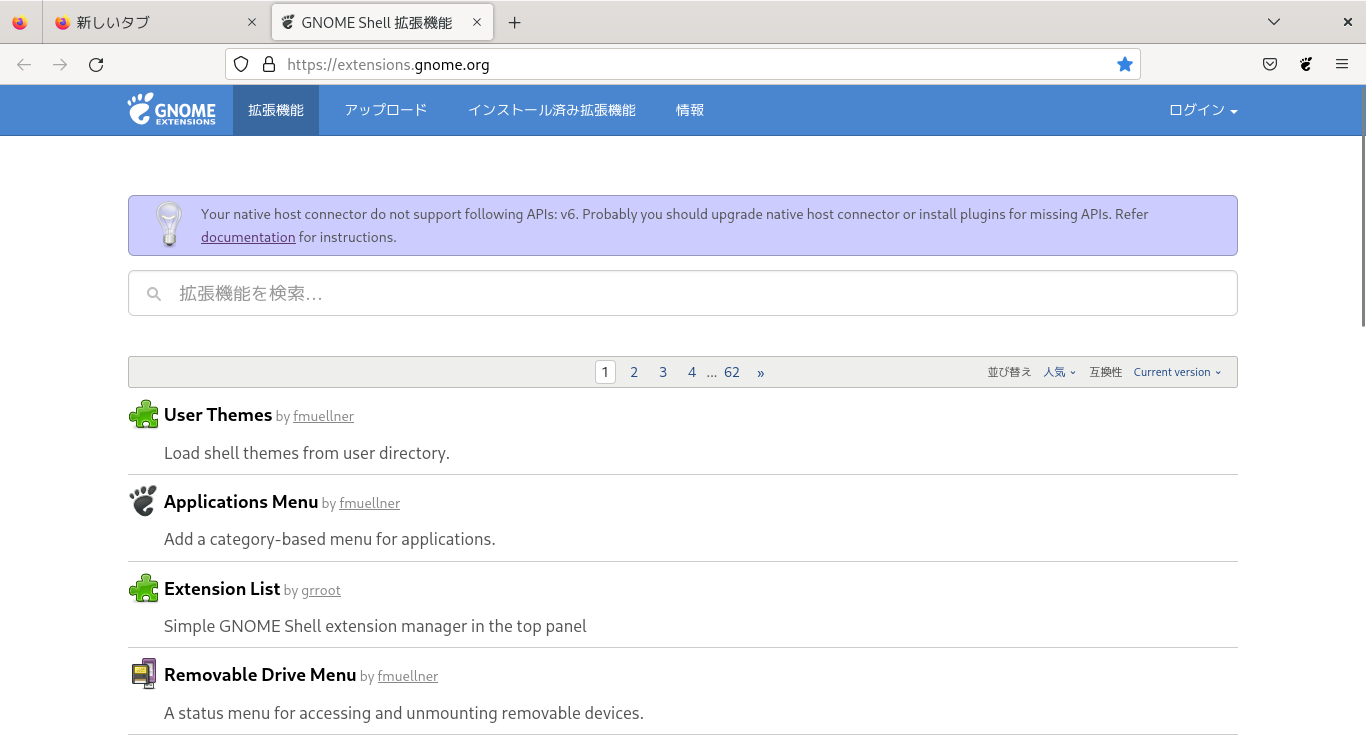Open the アップロード nav item
Image resolution: width=1366 pixels, height=736 pixels.
click(386, 110)
